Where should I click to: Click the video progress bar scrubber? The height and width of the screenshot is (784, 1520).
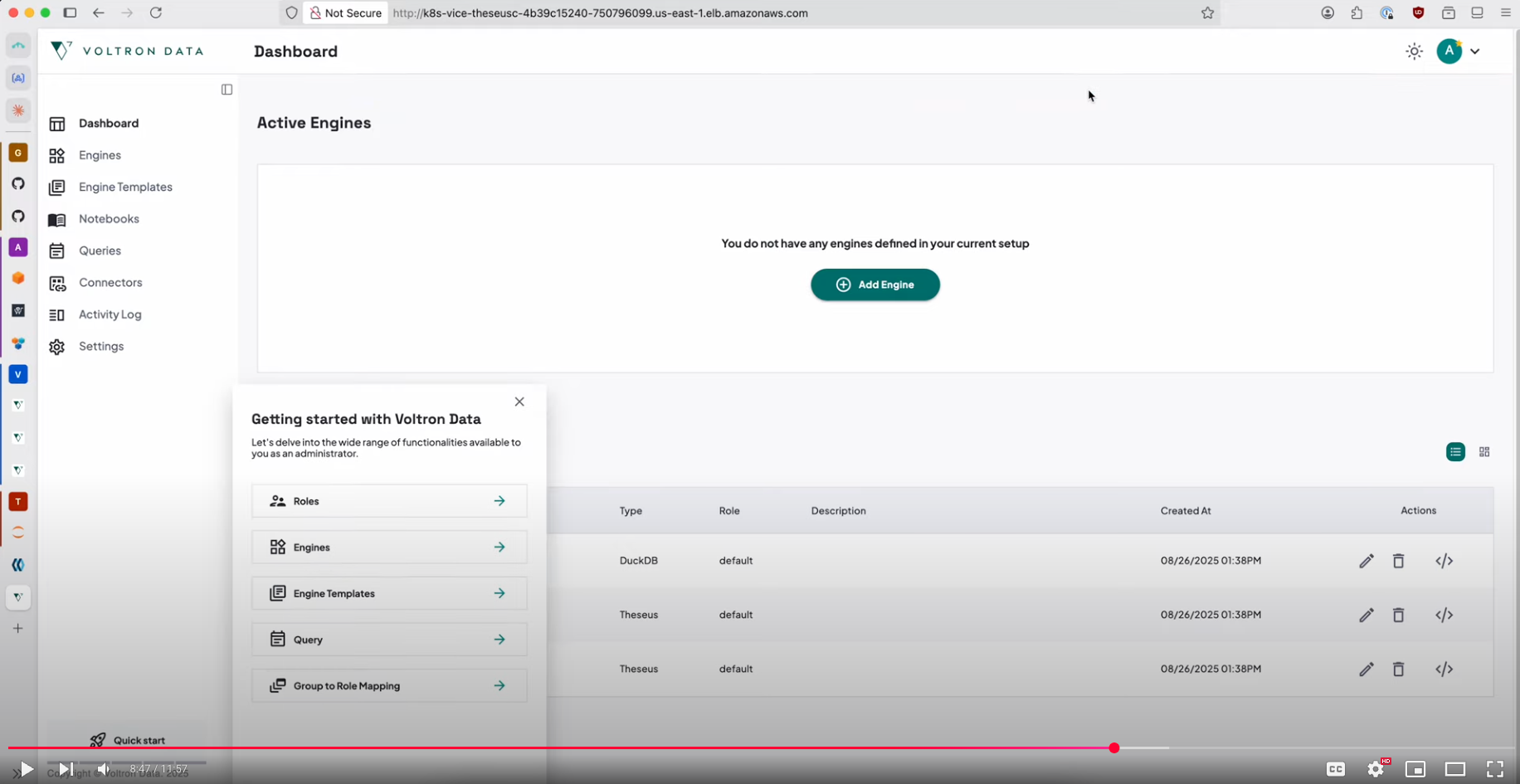(x=1113, y=748)
